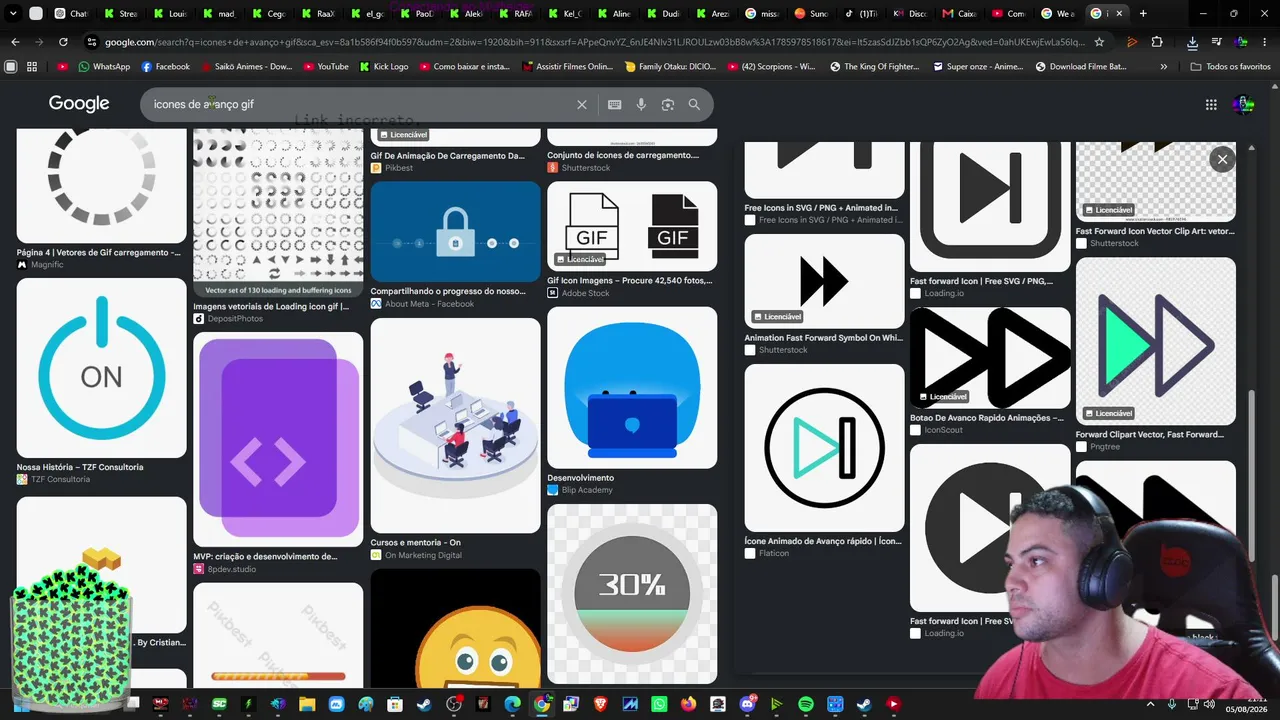This screenshot has height=720, width=1280.
Task: Open Firefox from the taskbar
Action: [x=688, y=704]
